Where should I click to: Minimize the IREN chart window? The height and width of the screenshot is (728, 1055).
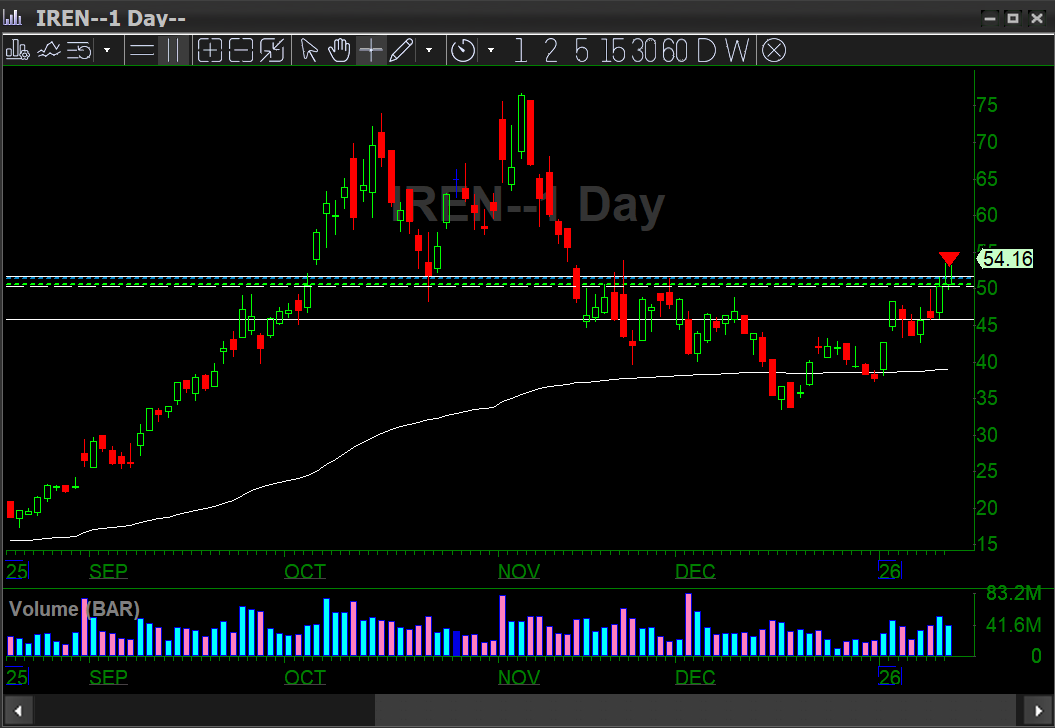989,18
